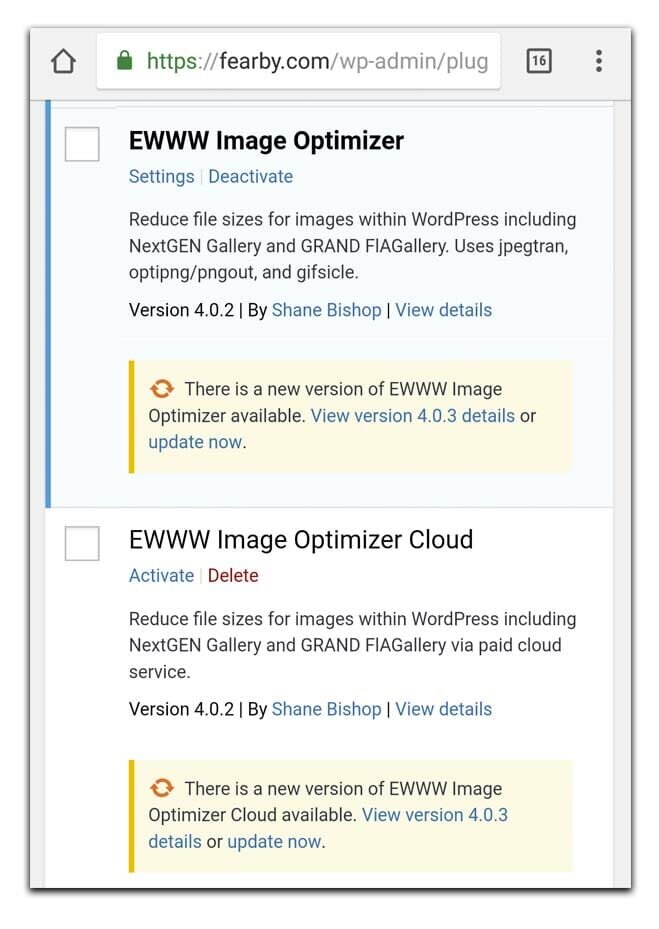Tap the browser home icon
This screenshot has width=659, height=929.
pyautogui.click(x=63, y=62)
